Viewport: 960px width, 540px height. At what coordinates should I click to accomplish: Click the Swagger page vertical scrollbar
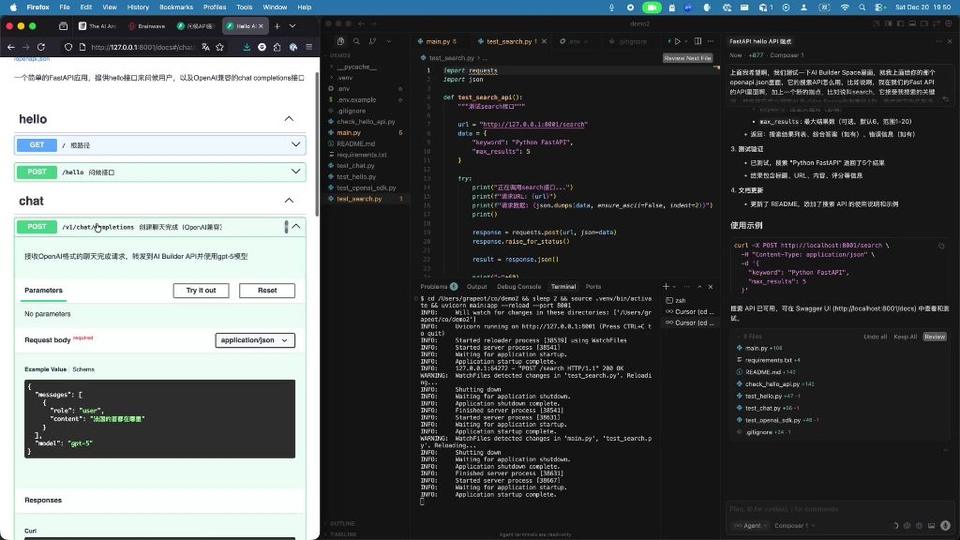coord(317,144)
